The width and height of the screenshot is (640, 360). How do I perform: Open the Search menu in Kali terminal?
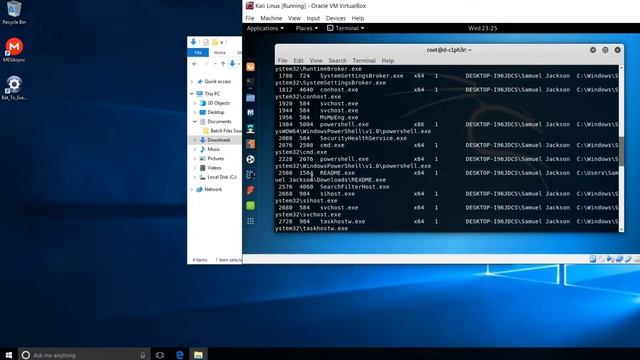coord(337,60)
